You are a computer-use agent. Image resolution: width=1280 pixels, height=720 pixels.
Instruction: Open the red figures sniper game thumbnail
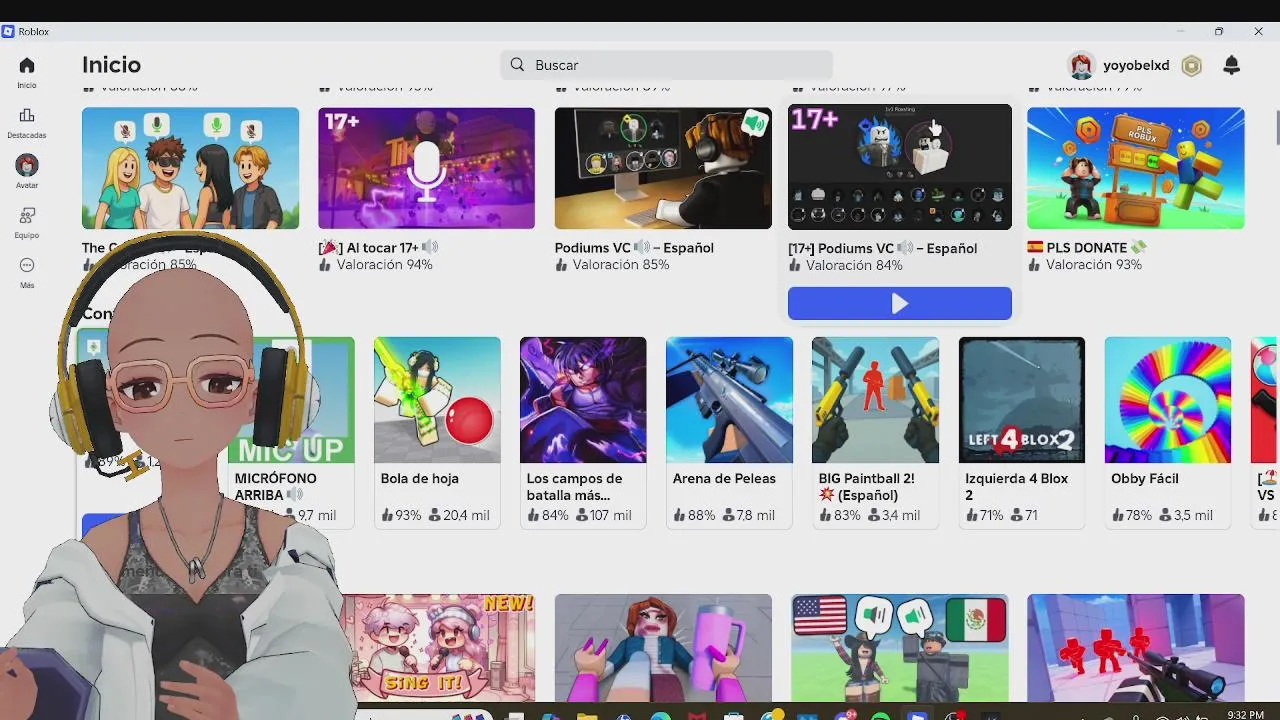1136,648
